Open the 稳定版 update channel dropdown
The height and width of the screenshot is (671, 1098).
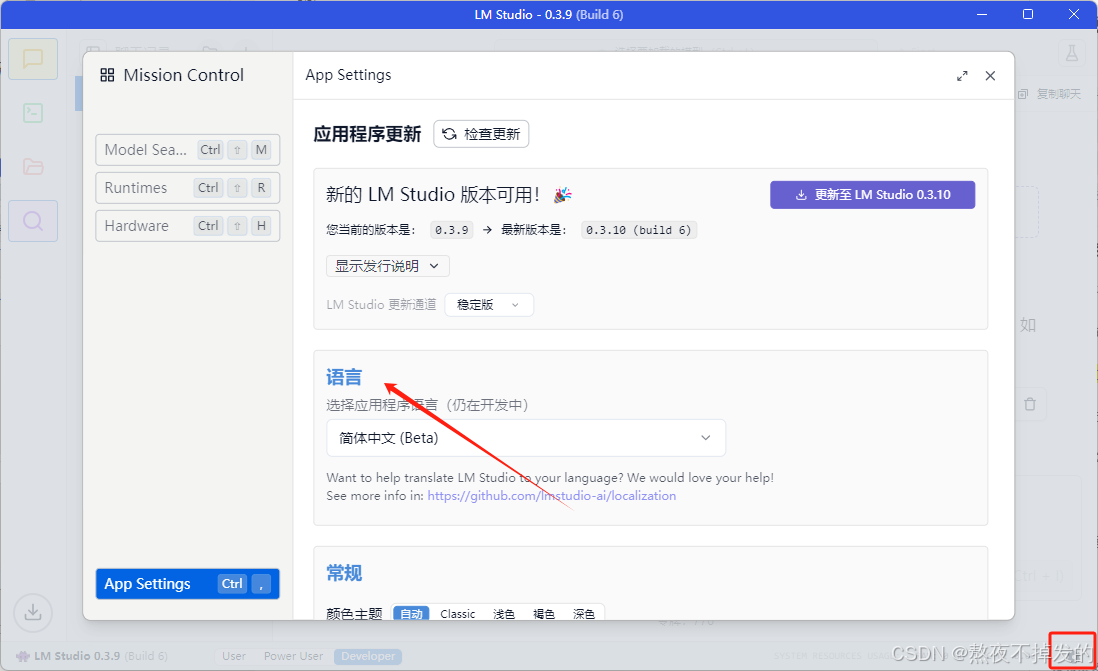(489, 305)
